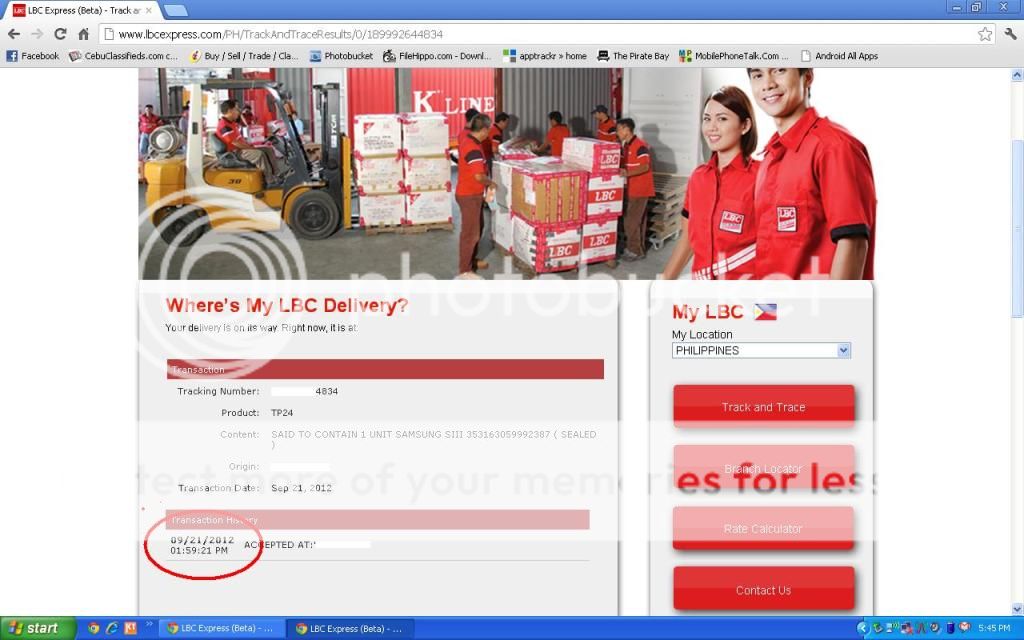Select the LBC Express (Beta) browser tab
1024x640 pixels.
[82, 10]
